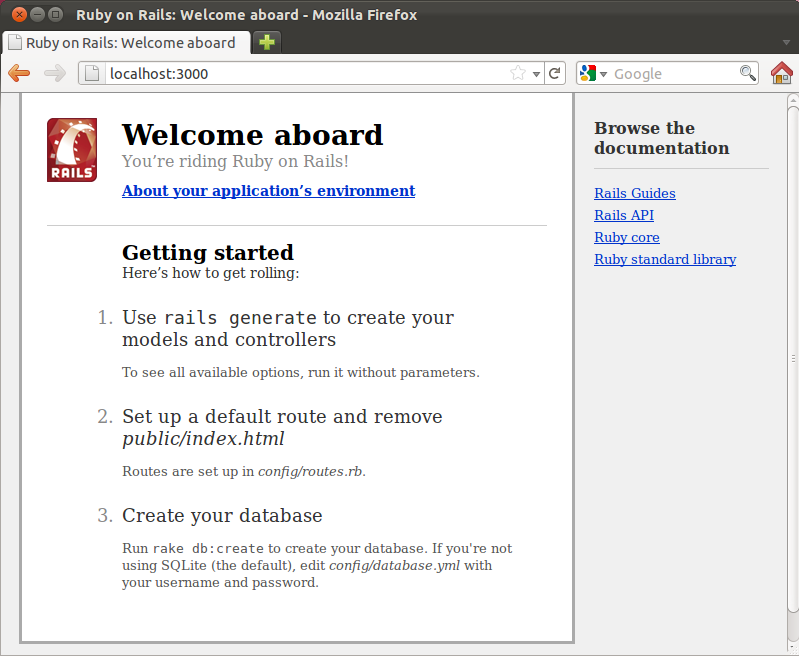Screen dimensions: 799x656
Task: Open URL history dropdown arrow
Action: tap(536, 74)
